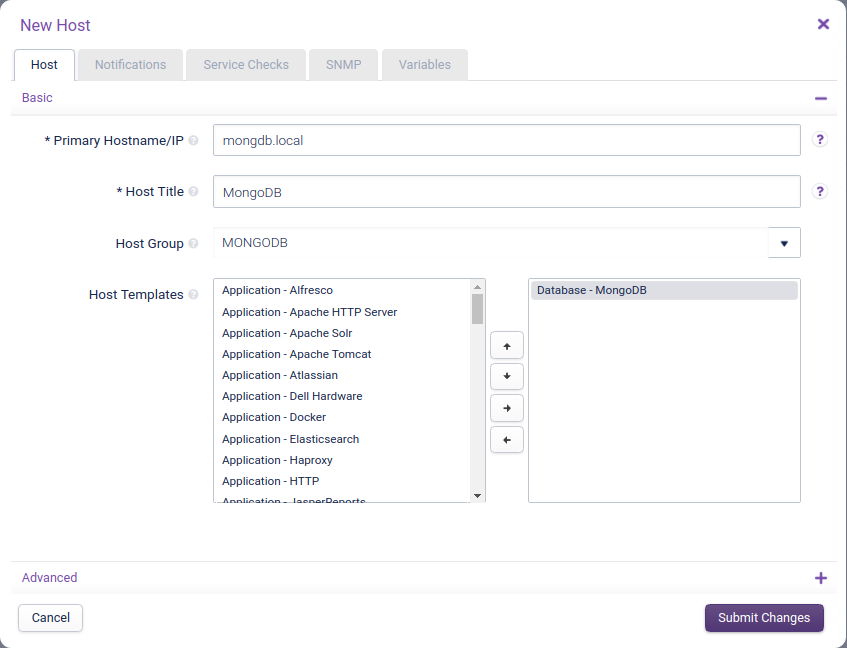Open the question mark help next to hostname field

(x=820, y=140)
